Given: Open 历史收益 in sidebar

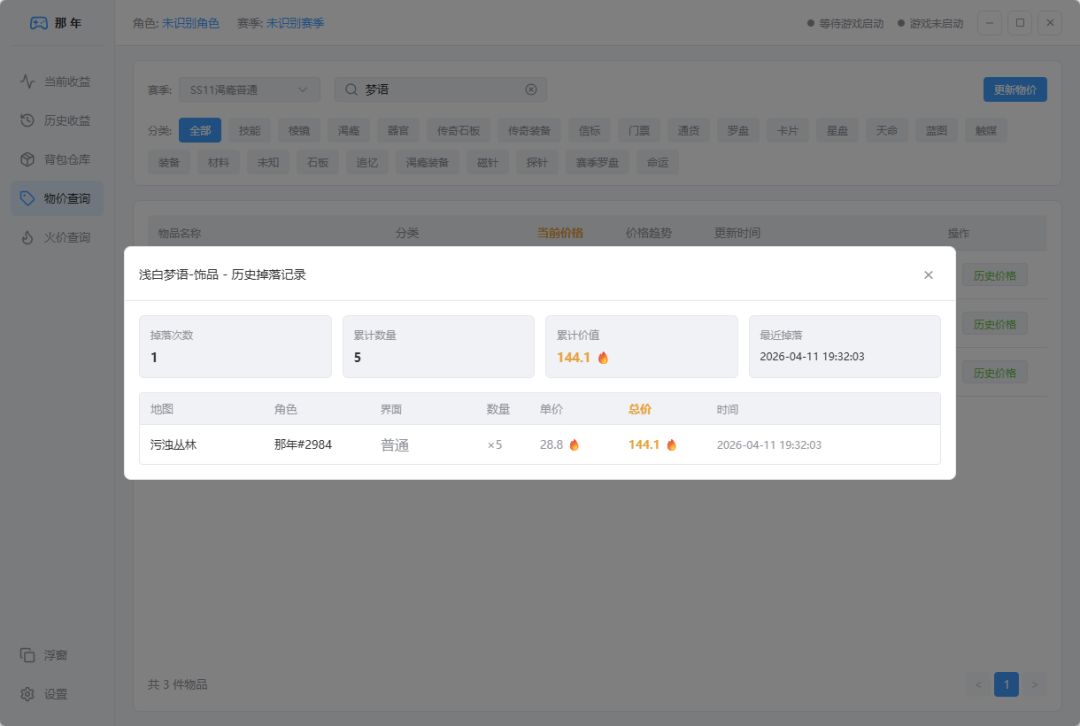Looking at the screenshot, I should point(56,121).
